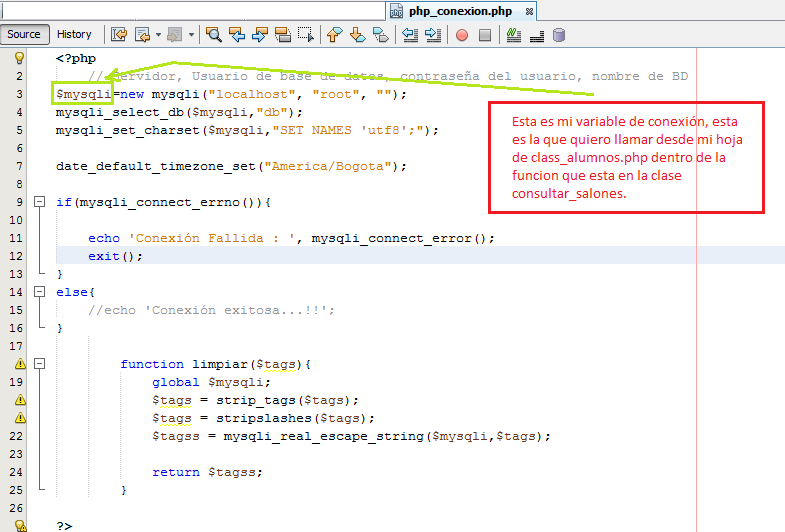The width and height of the screenshot is (785, 532).
Task: Click on "localhost" string in code
Action: pyautogui.click(x=251, y=94)
